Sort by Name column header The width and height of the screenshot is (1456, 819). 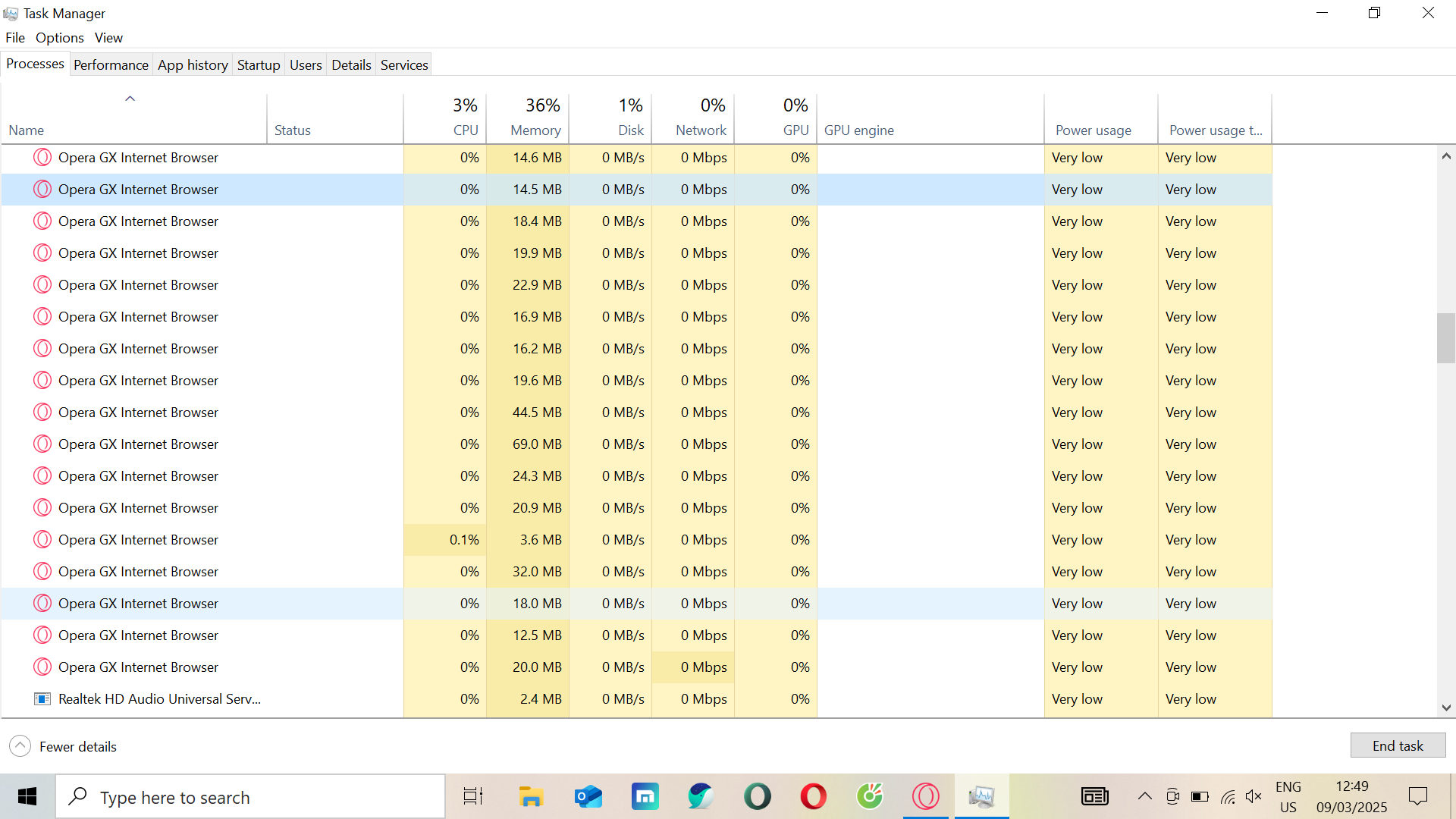133,118
